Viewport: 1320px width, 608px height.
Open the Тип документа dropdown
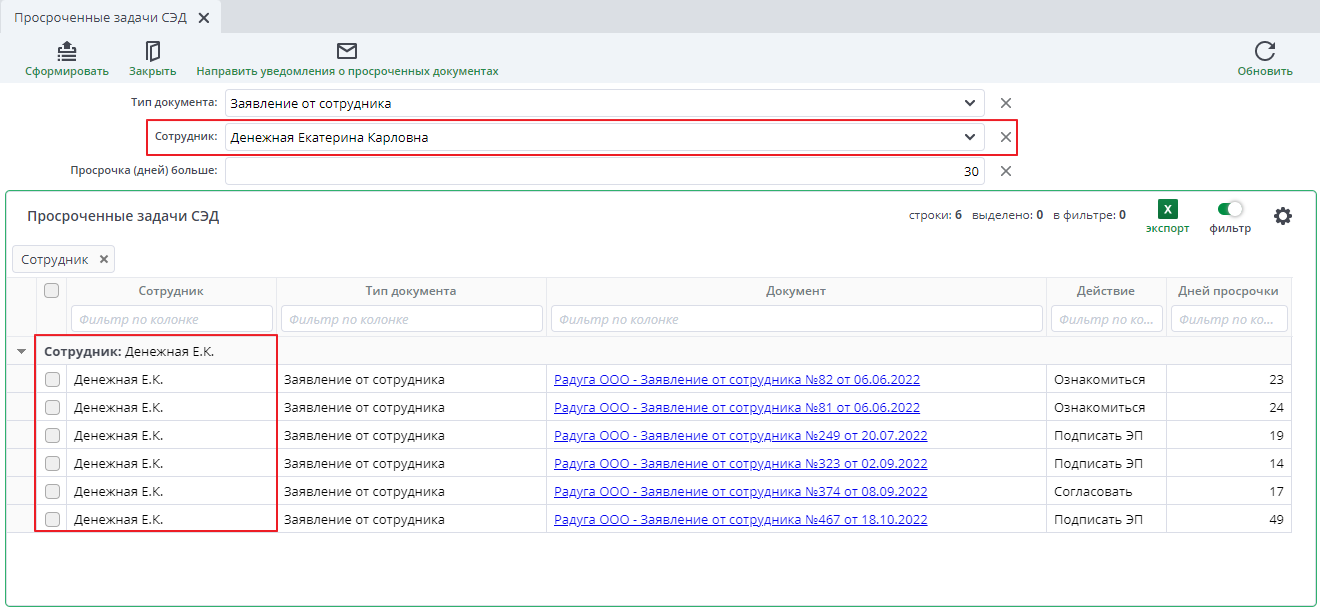pos(969,103)
